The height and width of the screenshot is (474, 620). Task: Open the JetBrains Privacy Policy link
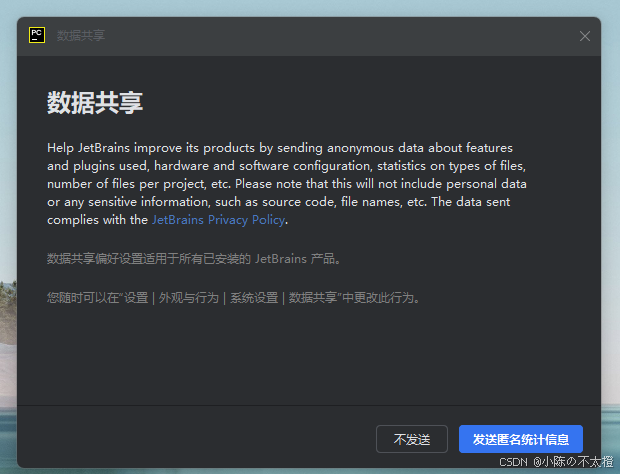pos(218,220)
